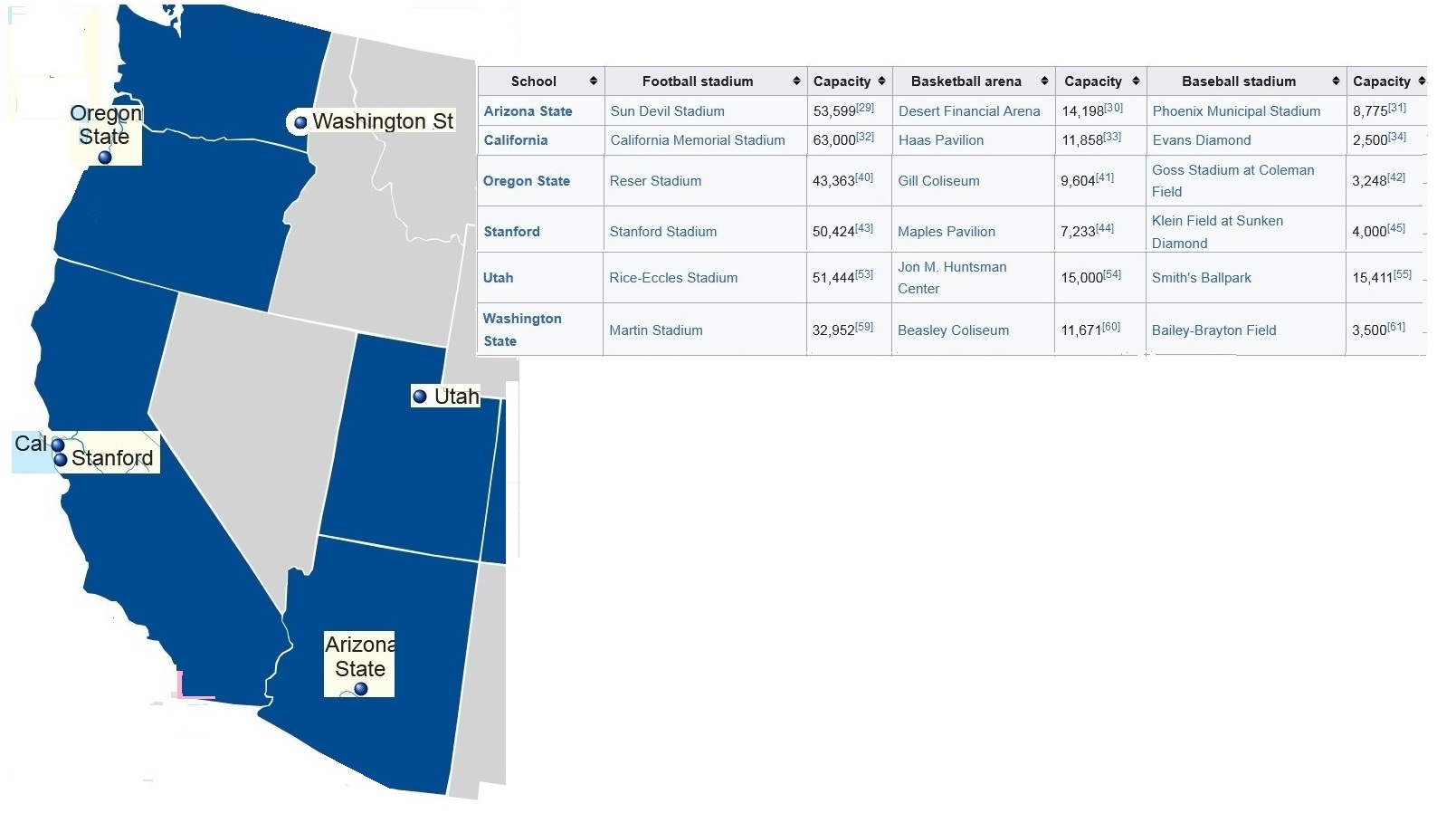This screenshot has width=1456, height=813.
Task: Open the Desert Financial Arena link
Action: pyautogui.click(x=969, y=110)
